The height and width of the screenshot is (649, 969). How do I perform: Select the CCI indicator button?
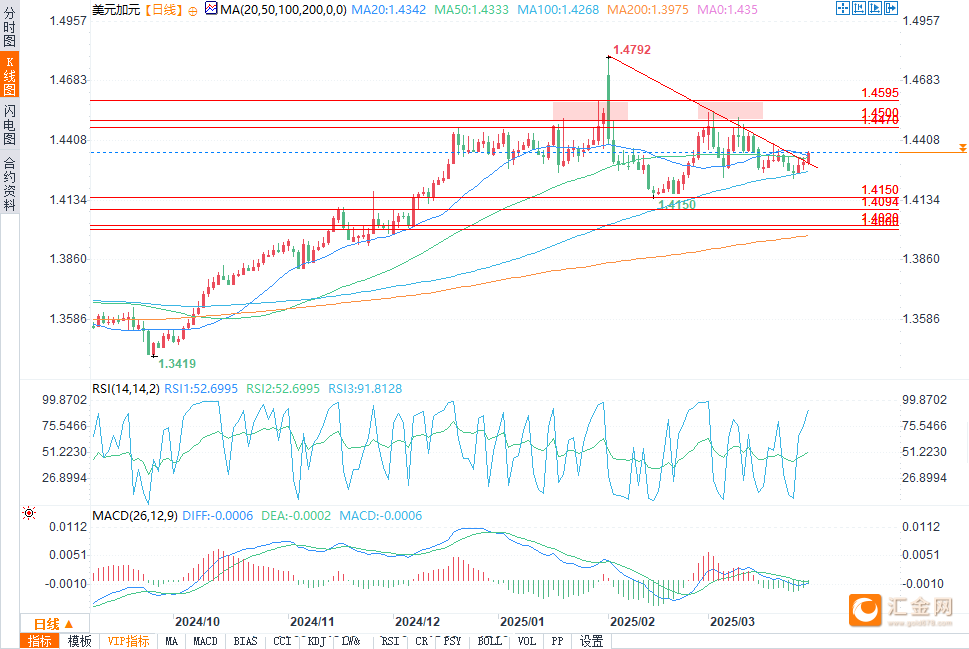click(282, 641)
